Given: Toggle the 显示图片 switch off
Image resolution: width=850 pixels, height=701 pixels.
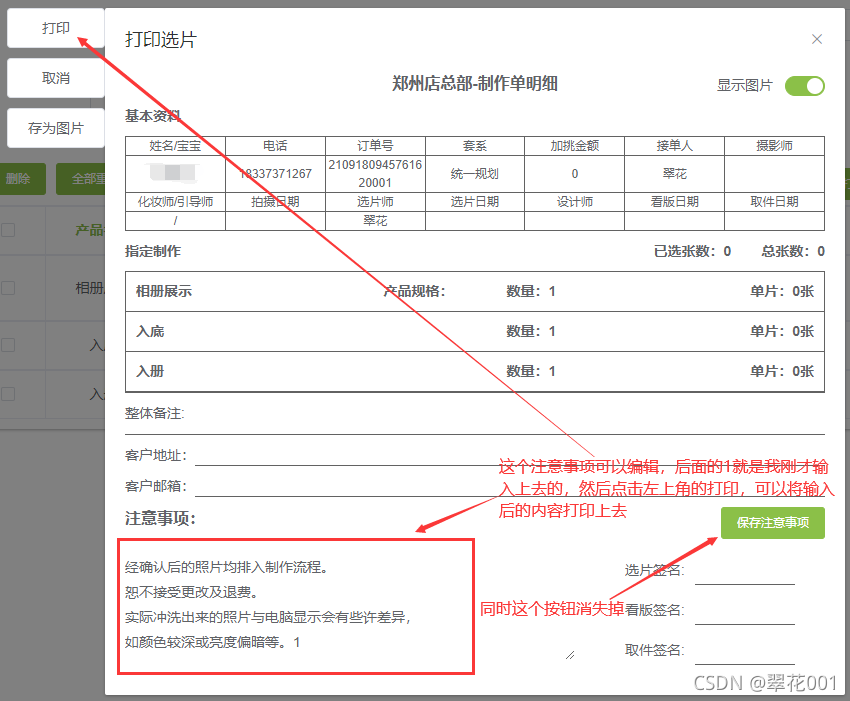Looking at the screenshot, I should 805,87.
